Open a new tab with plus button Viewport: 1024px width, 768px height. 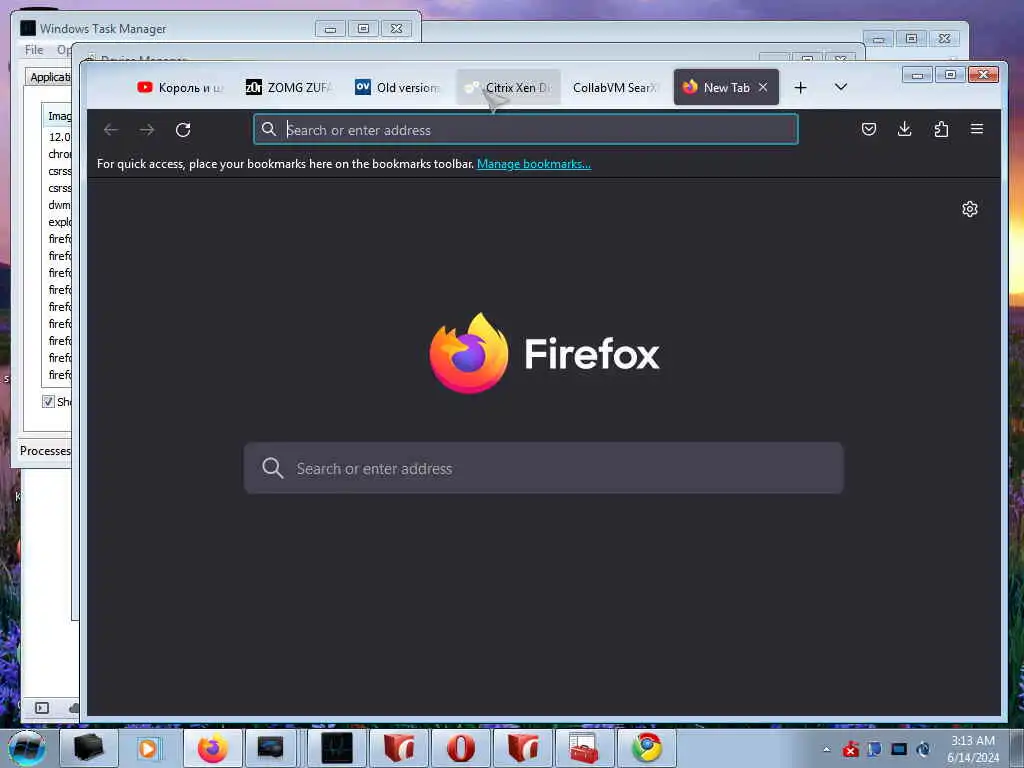801,88
